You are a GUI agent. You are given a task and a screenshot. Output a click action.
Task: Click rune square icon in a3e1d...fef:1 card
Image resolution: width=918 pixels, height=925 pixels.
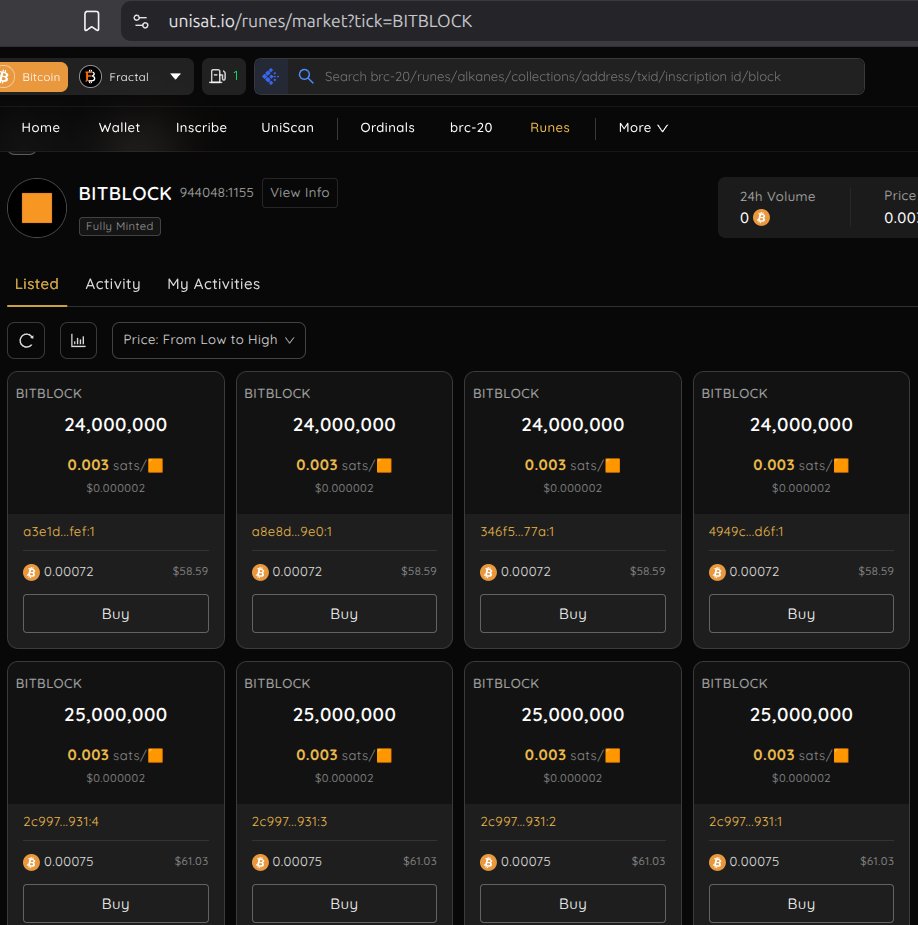156,465
